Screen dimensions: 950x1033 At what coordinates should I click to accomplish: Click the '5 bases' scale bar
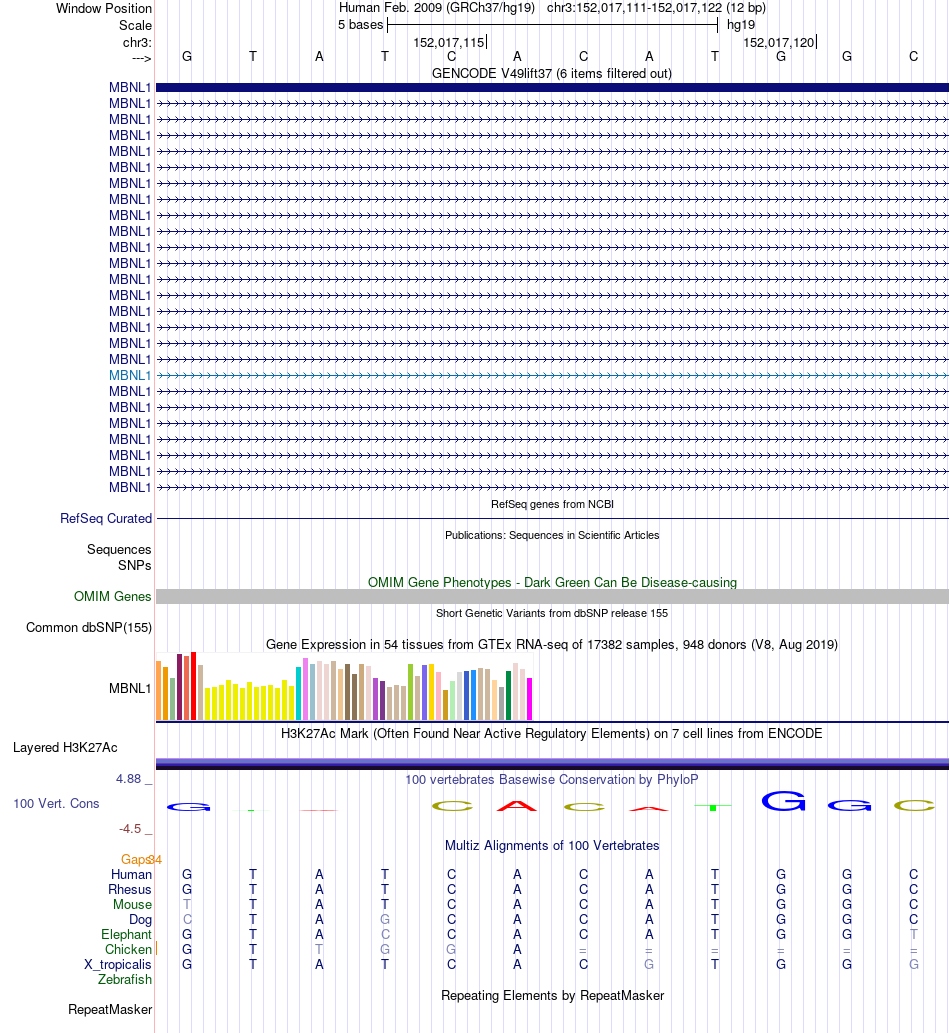tap(552, 25)
